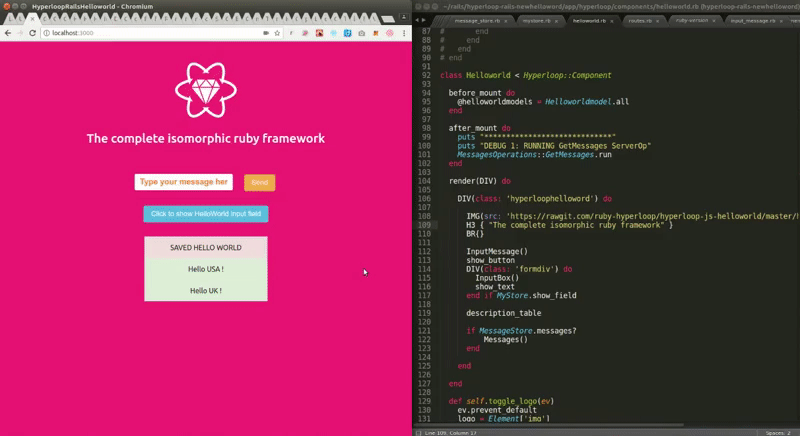The height and width of the screenshot is (436, 800).
Task: Click 'before_mount do' on line 94
Action: click(x=482, y=93)
